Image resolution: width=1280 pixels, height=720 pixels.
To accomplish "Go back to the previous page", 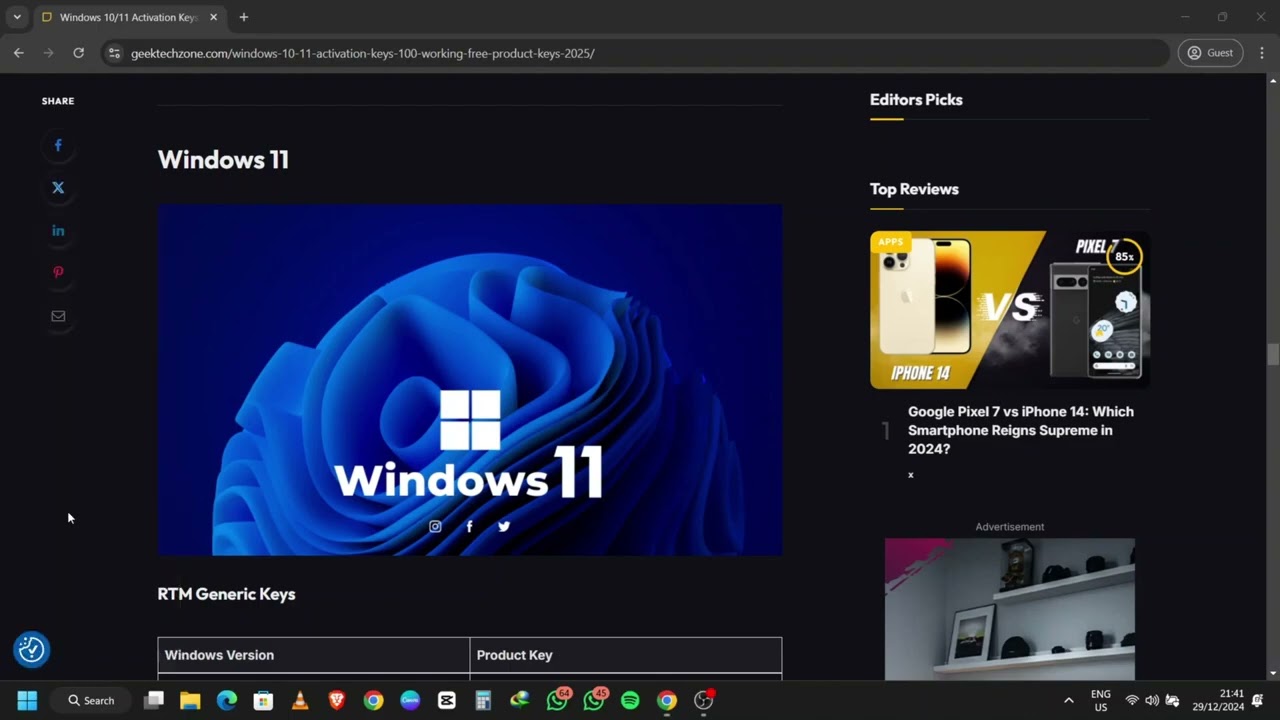I will click(18, 53).
